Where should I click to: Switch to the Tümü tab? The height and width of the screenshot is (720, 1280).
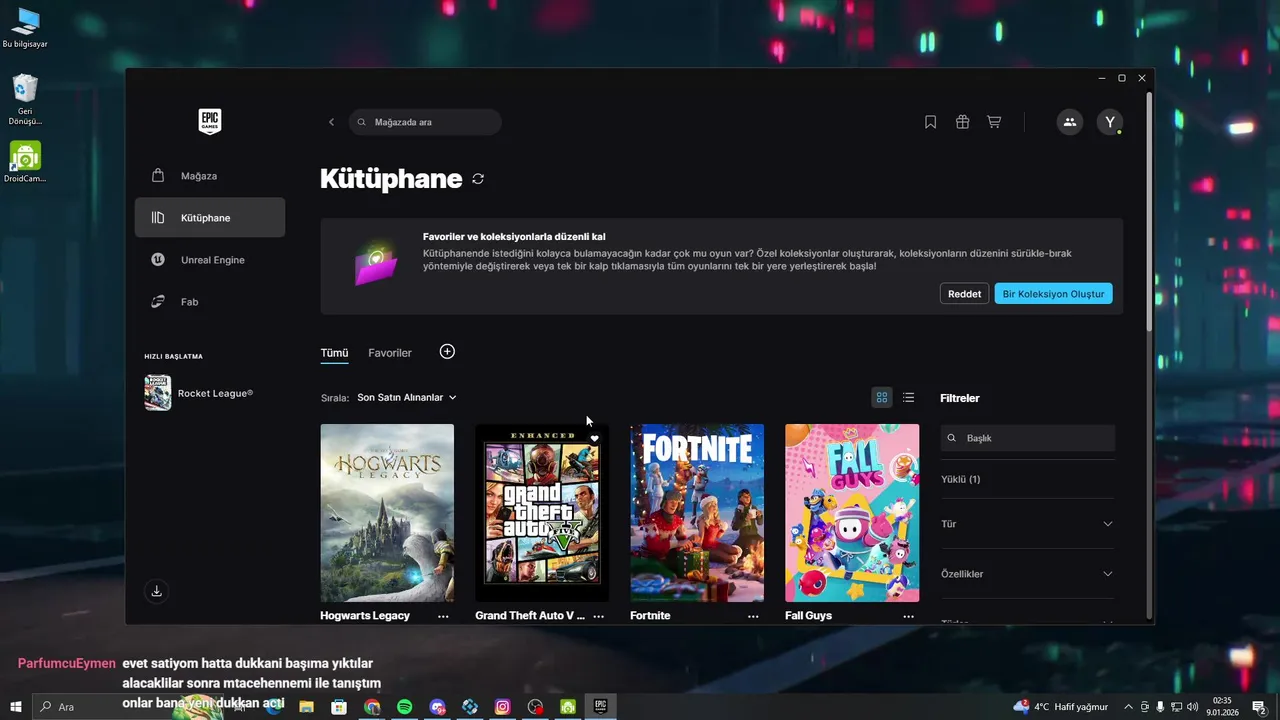334,353
